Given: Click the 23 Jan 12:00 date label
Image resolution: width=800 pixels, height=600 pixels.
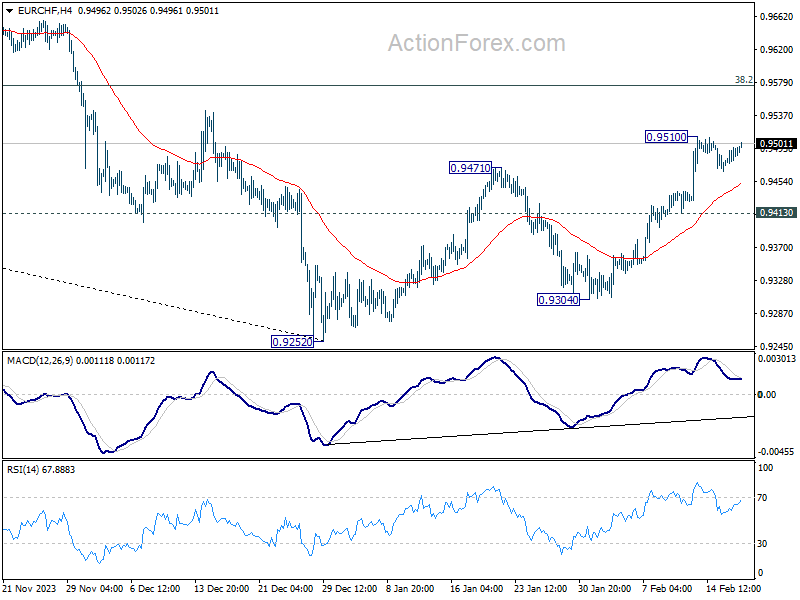Looking at the screenshot, I should (541, 588).
